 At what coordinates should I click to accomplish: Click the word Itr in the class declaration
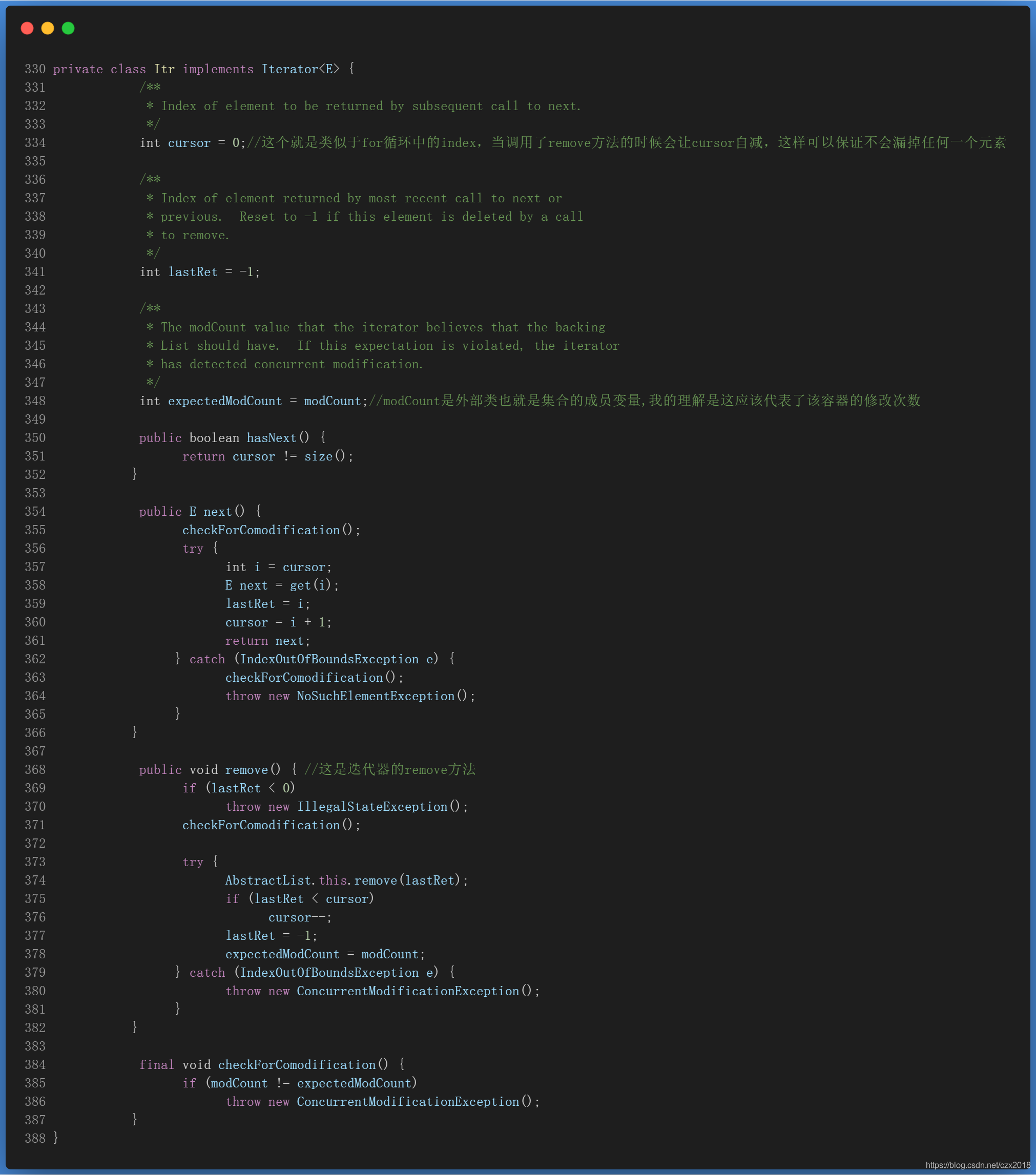(x=164, y=69)
